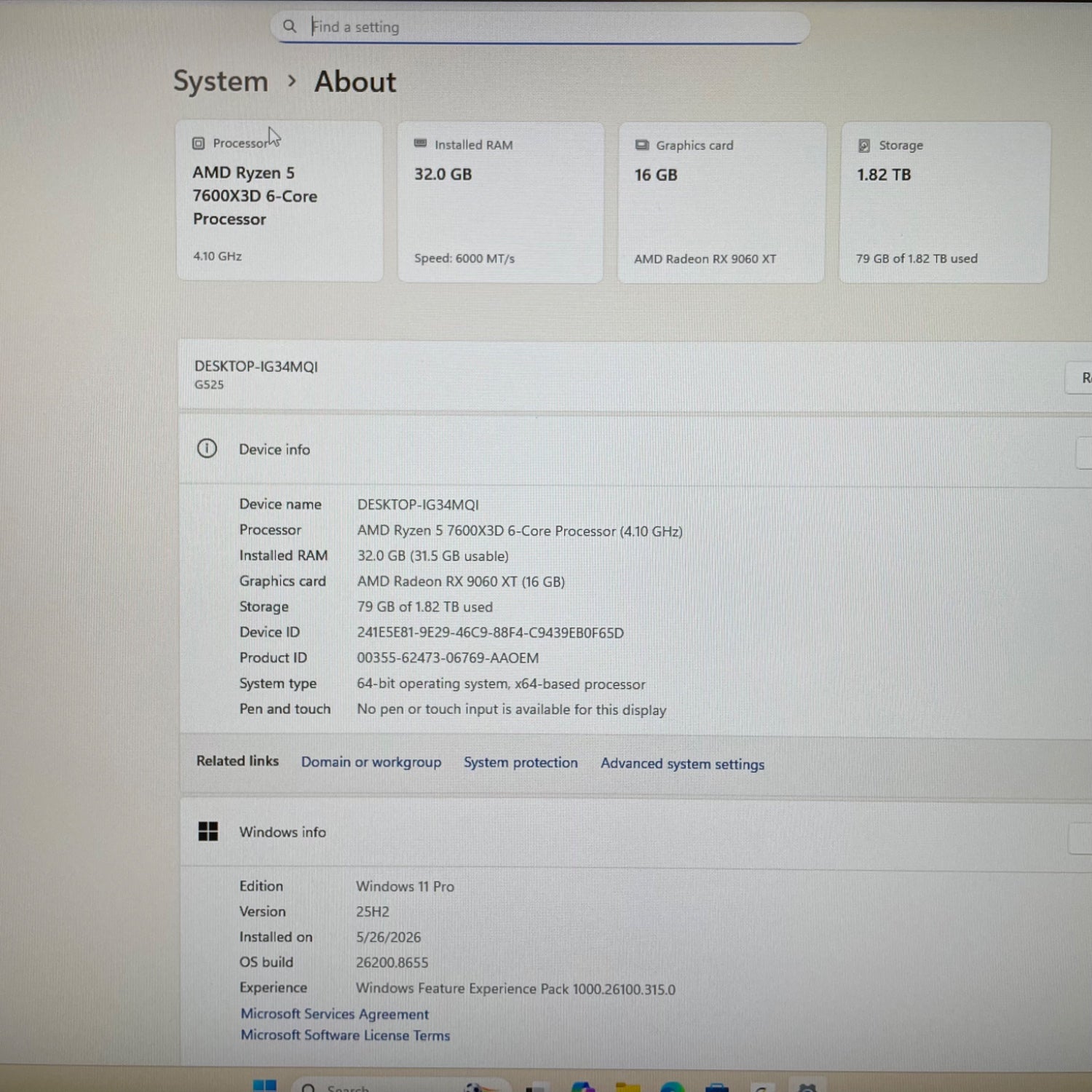Go back to System via the breadcrumb
The height and width of the screenshot is (1092, 1092).
(221, 82)
